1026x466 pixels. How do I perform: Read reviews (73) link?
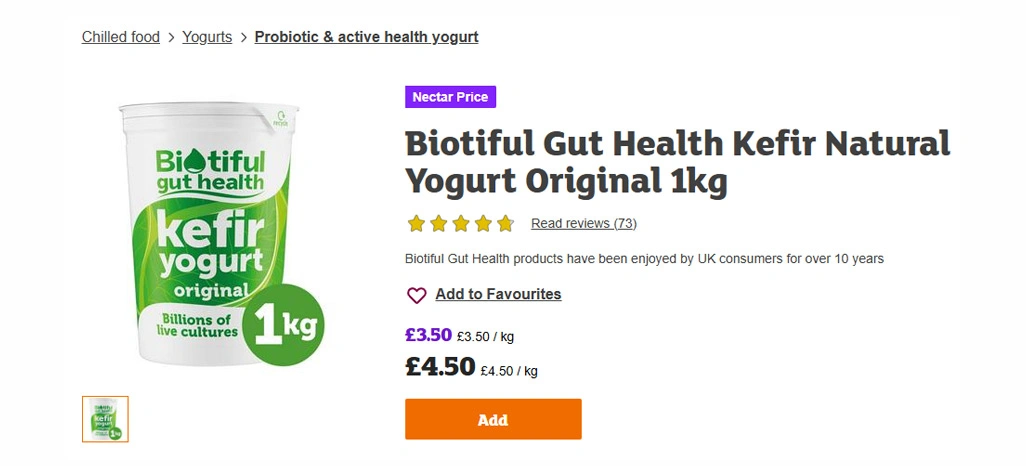pos(584,224)
